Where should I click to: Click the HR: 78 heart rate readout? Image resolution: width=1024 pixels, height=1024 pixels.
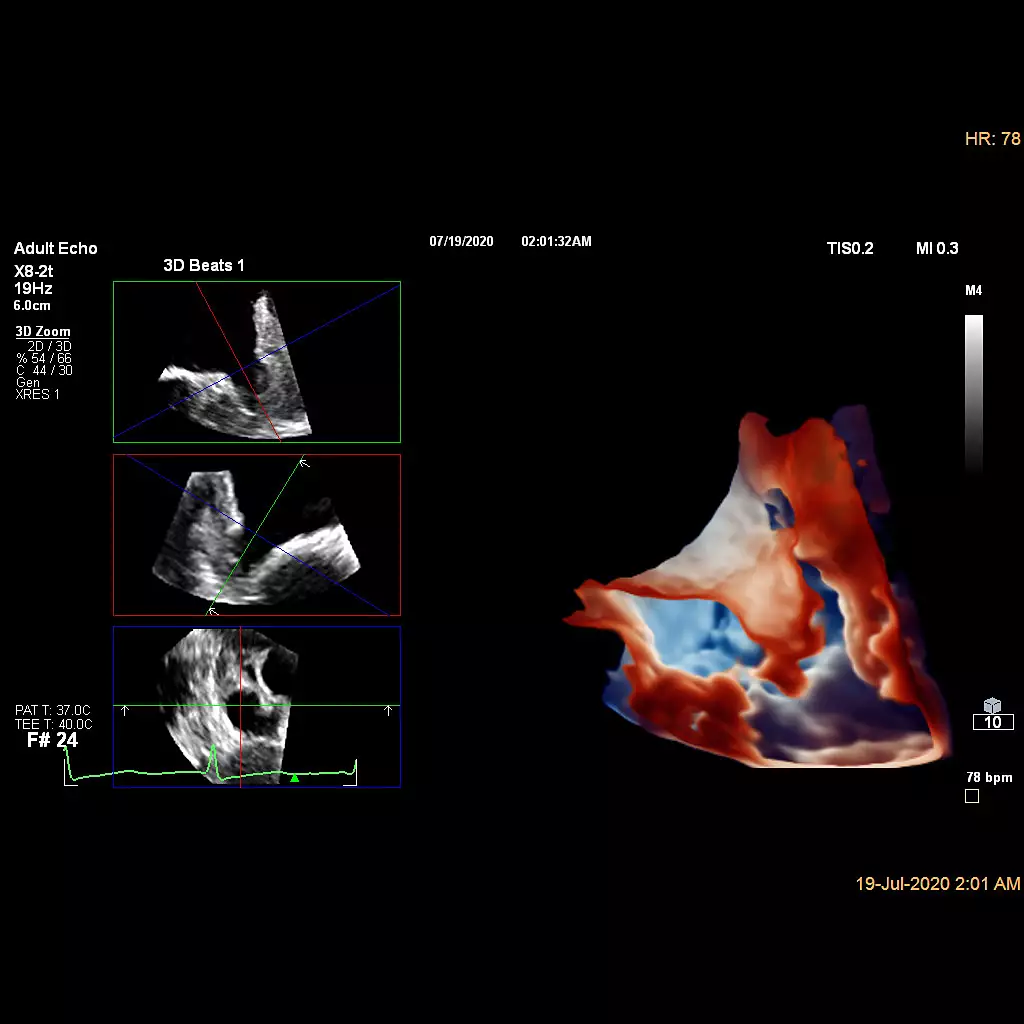pyautogui.click(x=992, y=139)
